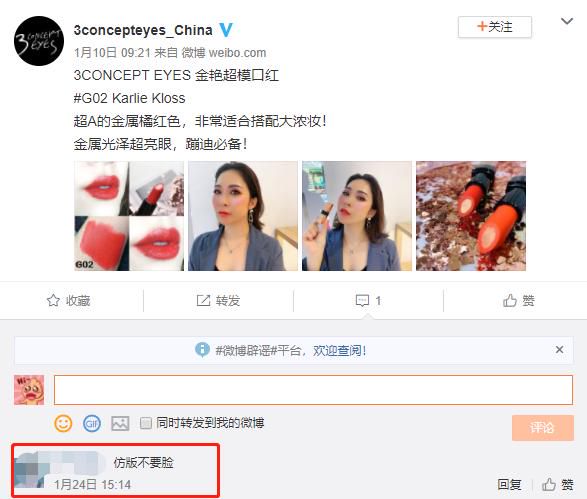Like the comment with thumbs-up icon

[x=548, y=484]
